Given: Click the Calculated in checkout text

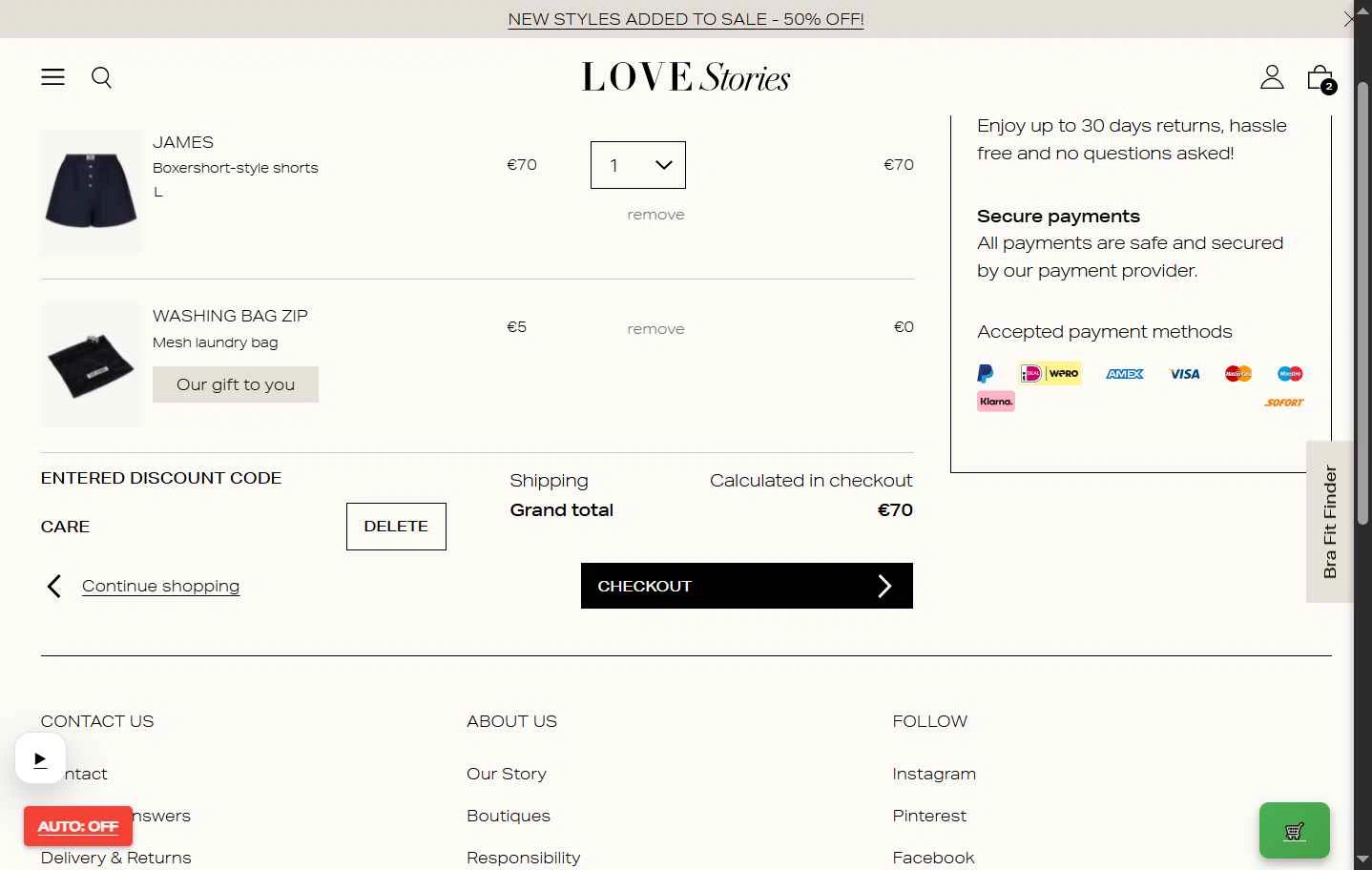Looking at the screenshot, I should click(x=811, y=481).
